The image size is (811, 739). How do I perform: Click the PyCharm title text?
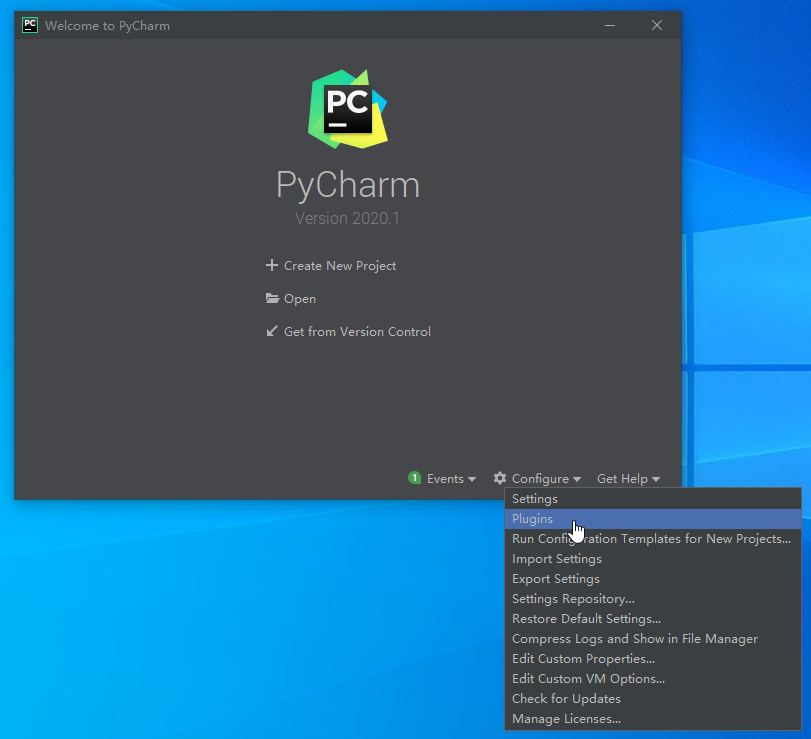tap(348, 185)
